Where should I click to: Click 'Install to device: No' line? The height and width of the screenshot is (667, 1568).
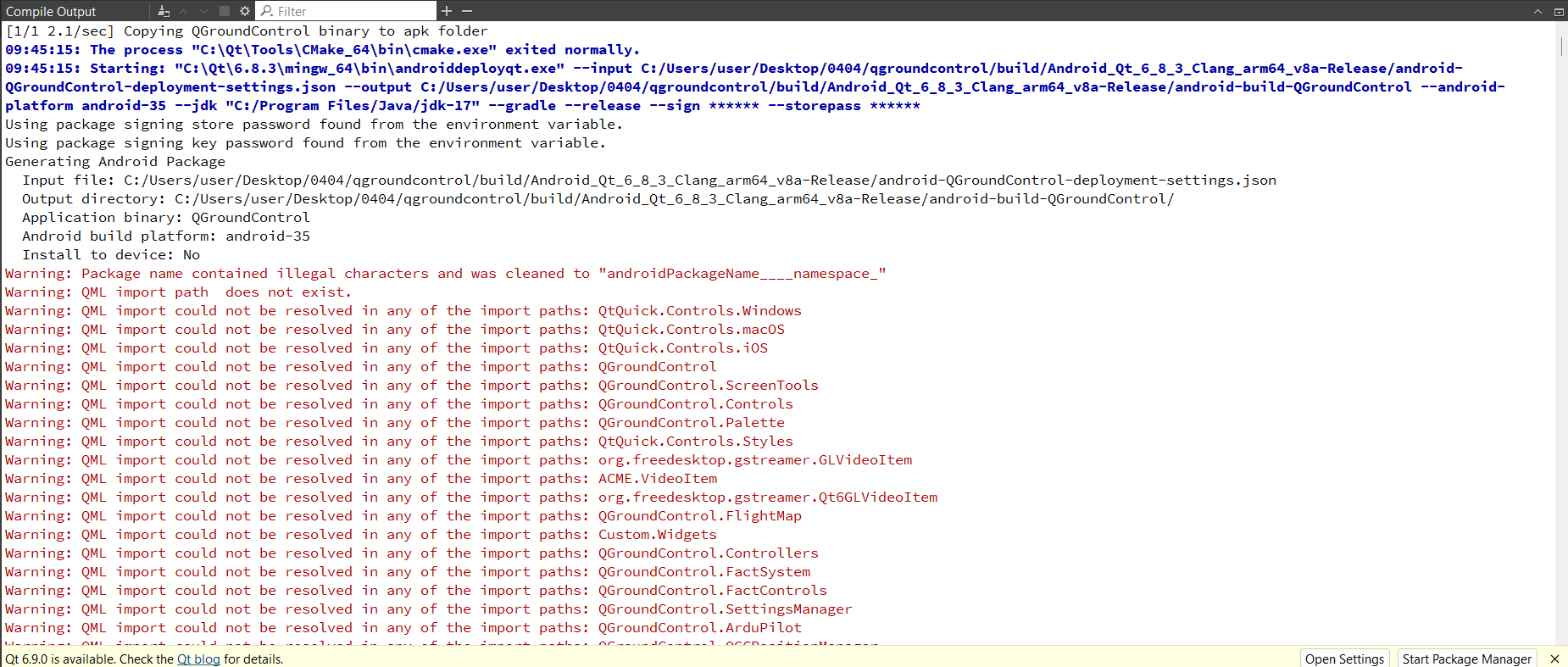pos(111,254)
